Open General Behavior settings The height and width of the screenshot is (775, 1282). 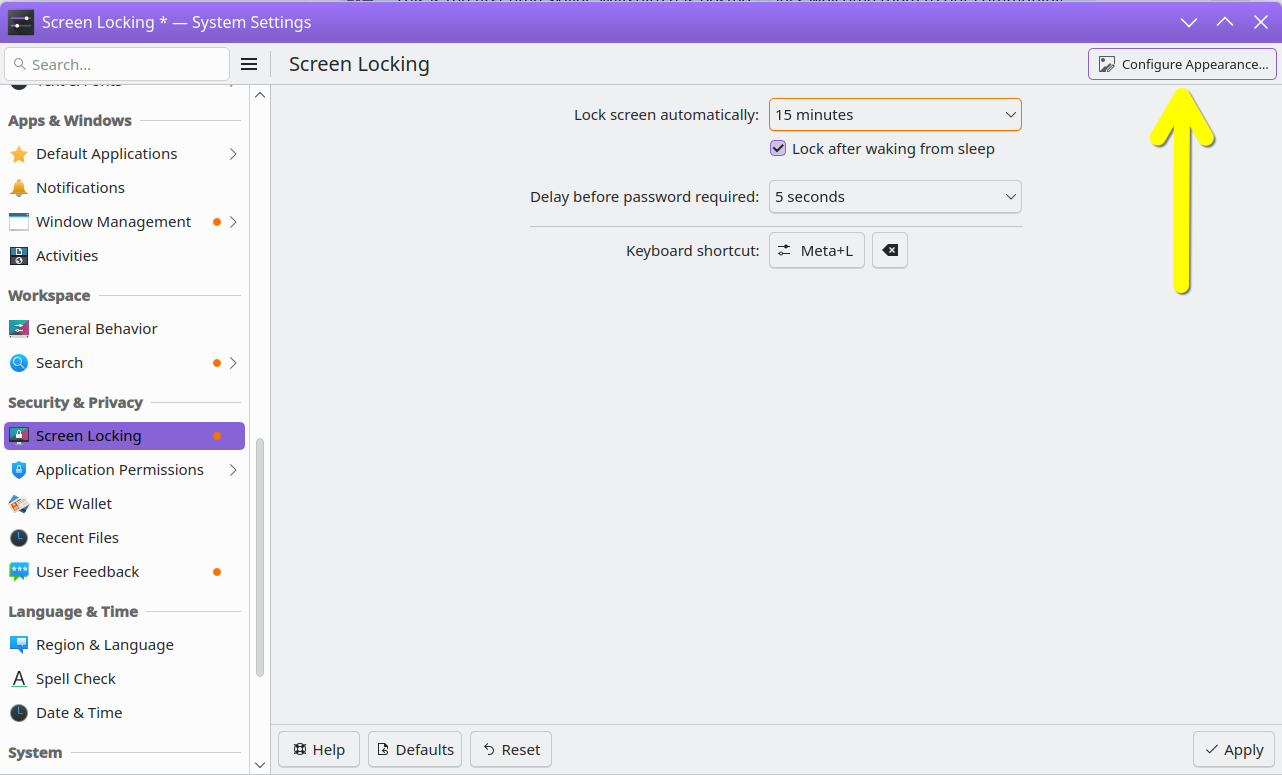(x=124, y=329)
